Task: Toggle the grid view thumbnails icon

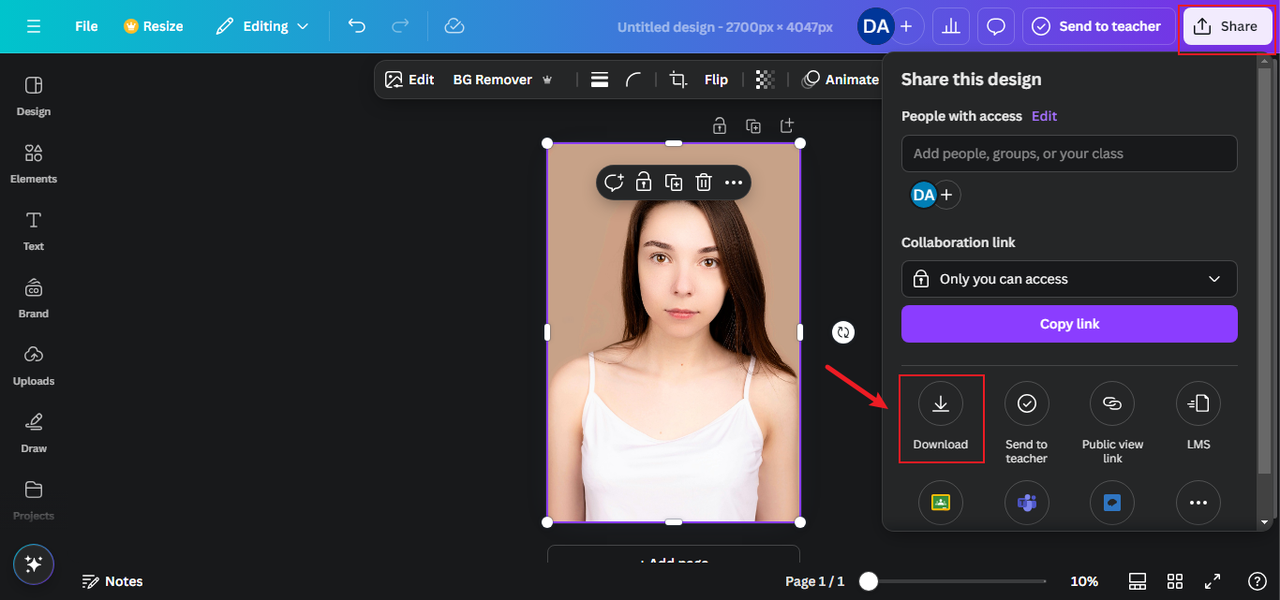Action: (1175, 581)
